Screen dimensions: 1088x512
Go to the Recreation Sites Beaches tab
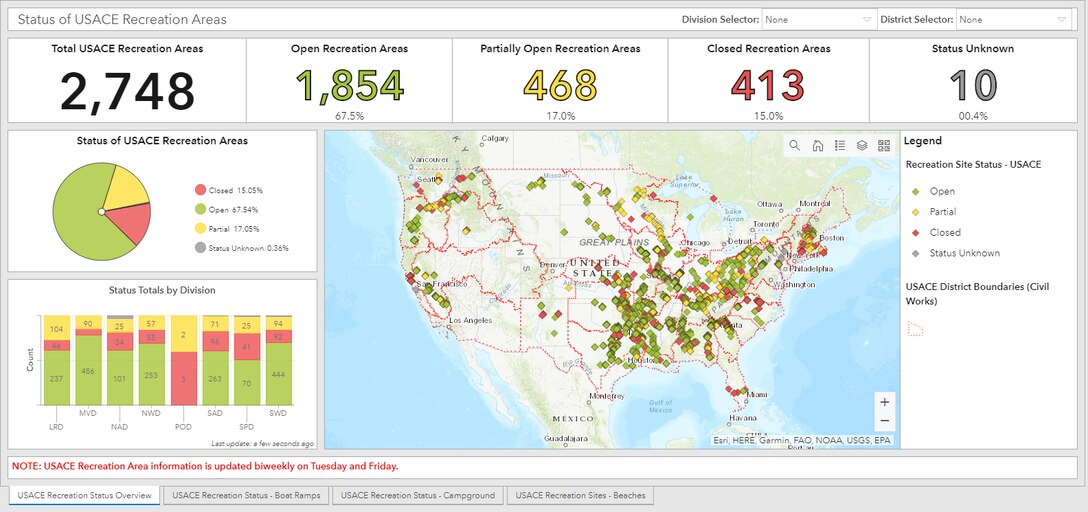pyautogui.click(x=580, y=495)
